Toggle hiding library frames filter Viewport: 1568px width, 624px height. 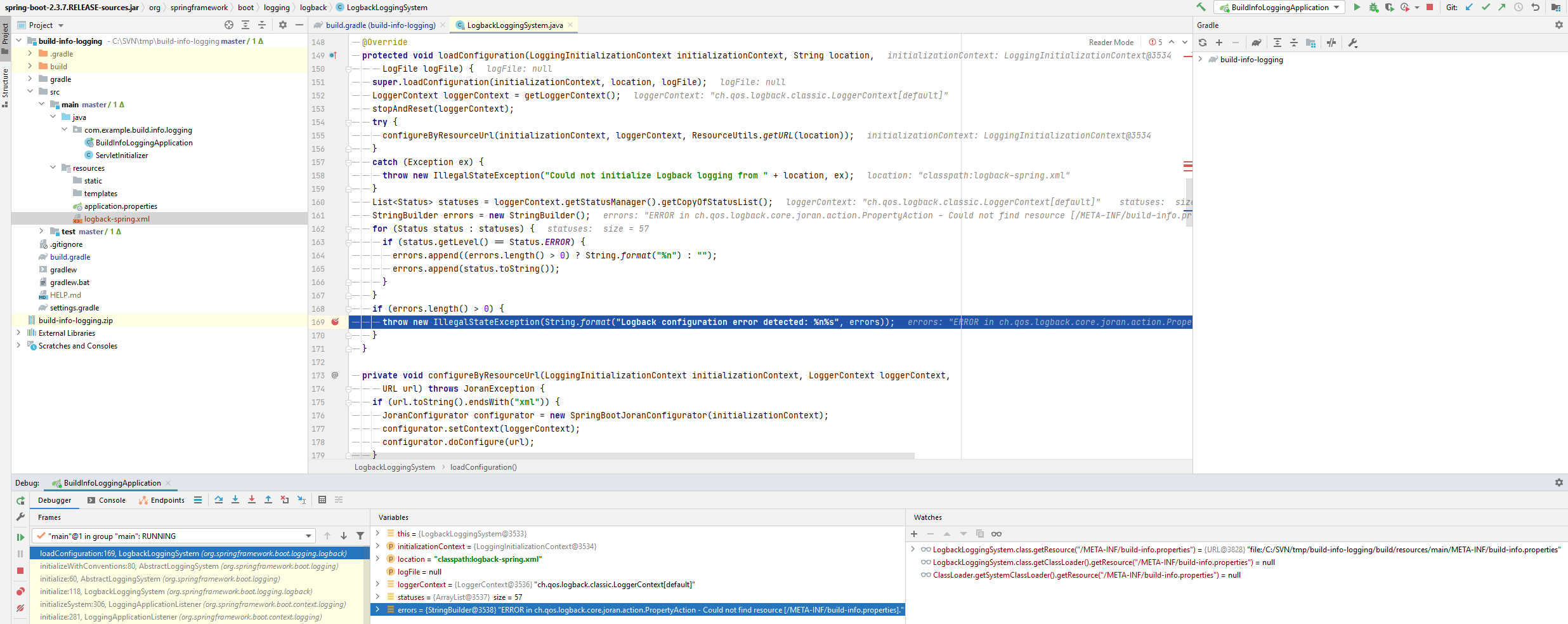[x=360, y=536]
